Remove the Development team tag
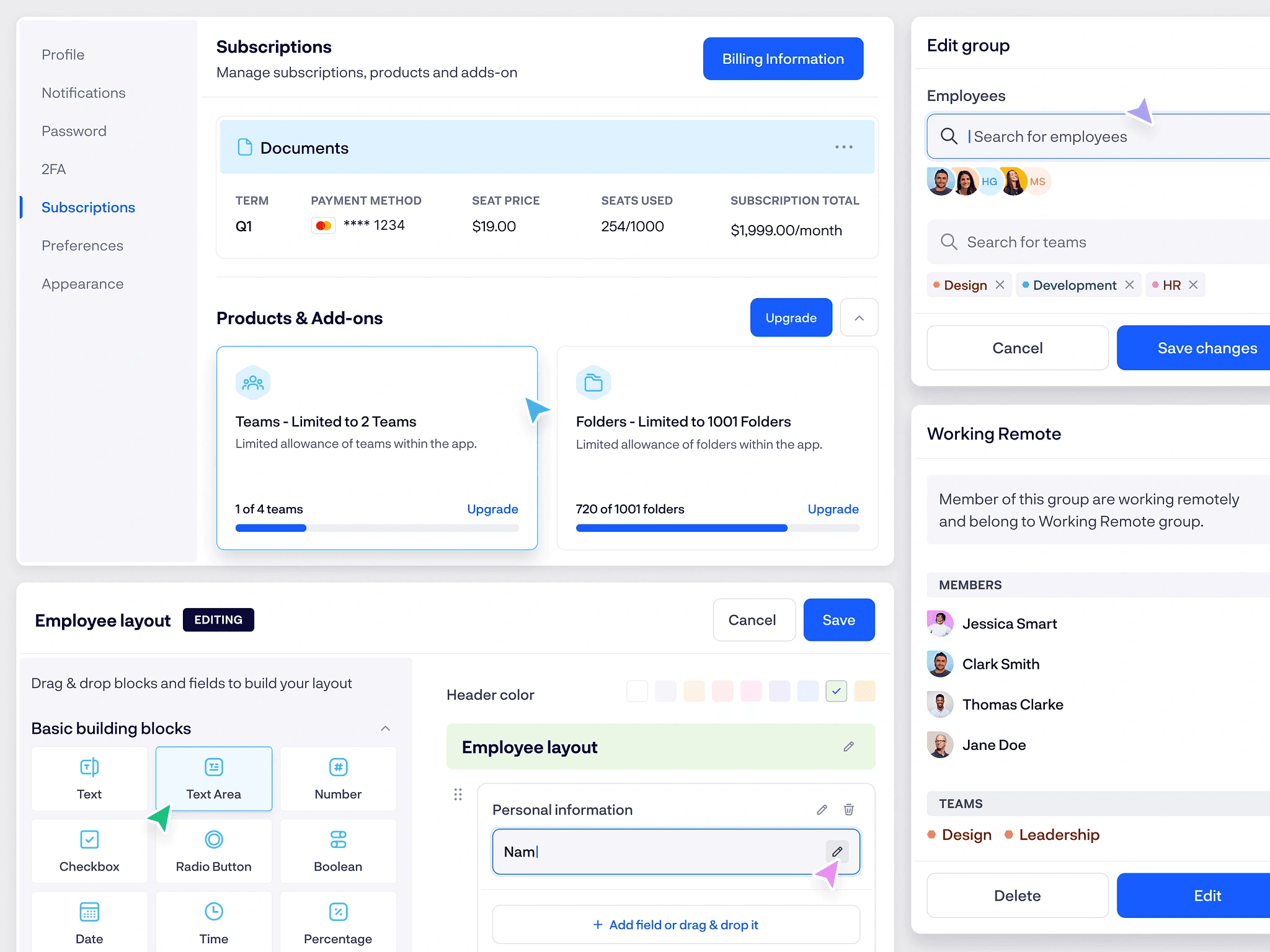Screen dimensions: 1270x952 (x=1129, y=285)
